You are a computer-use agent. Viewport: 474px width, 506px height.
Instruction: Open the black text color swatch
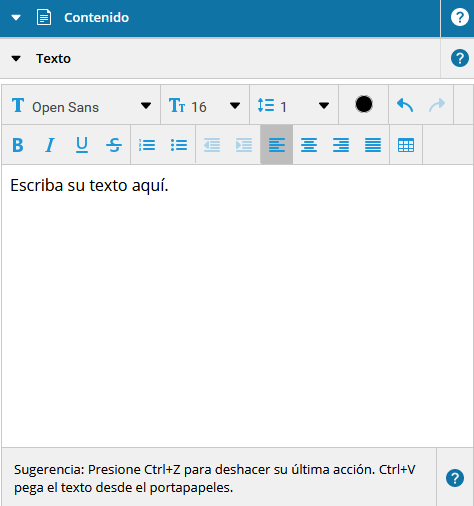point(364,104)
